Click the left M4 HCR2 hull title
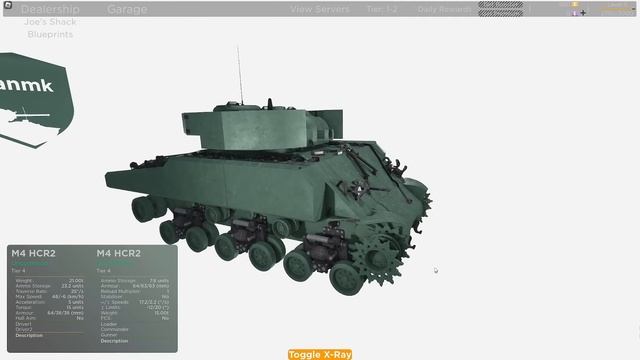 pyautogui.click(x=33, y=253)
